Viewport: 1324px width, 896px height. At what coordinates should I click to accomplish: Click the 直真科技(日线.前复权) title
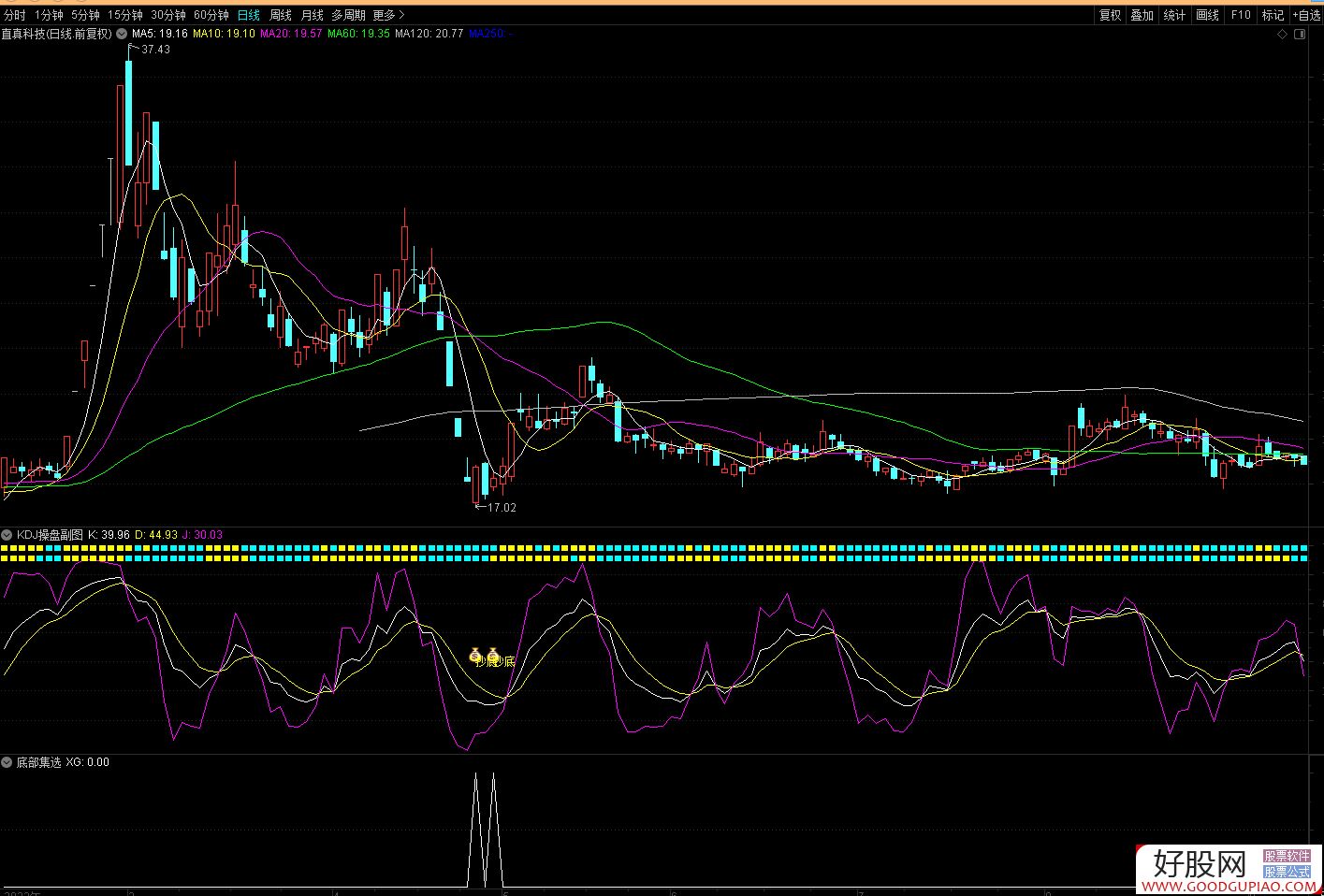point(56,34)
